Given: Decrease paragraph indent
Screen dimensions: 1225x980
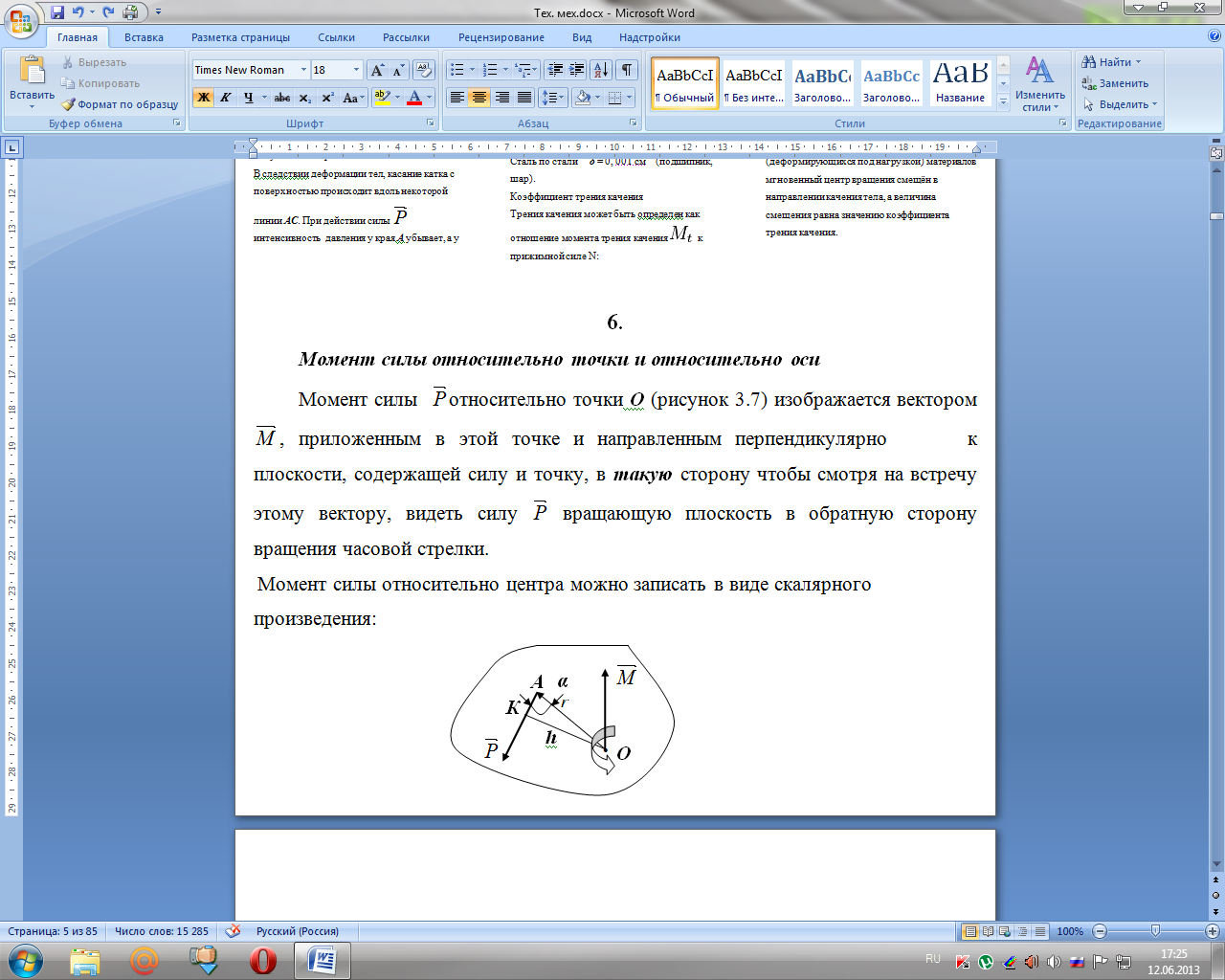Looking at the screenshot, I should pyautogui.click(x=555, y=70).
